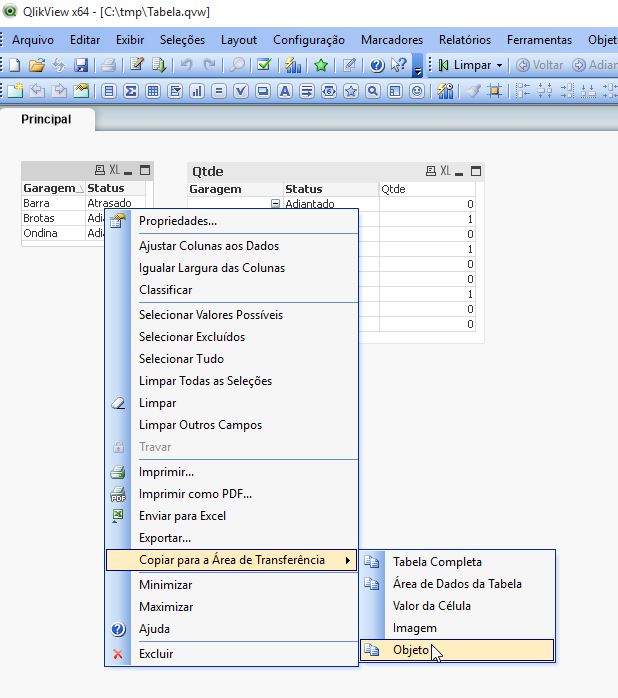Select Propriedades... from context menu

pyautogui.click(x=231, y=221)
